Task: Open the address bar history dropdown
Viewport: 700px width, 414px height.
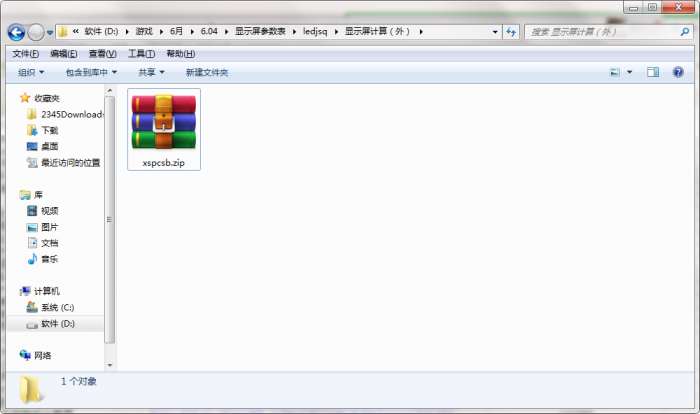Action: point(495,32)
